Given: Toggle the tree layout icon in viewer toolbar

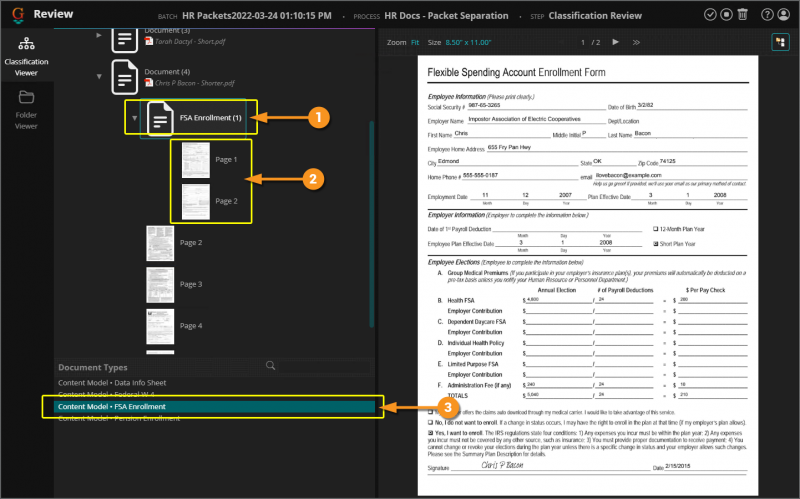Looking at the screenshot, I should pyautogui.click(x=780, y=42).
